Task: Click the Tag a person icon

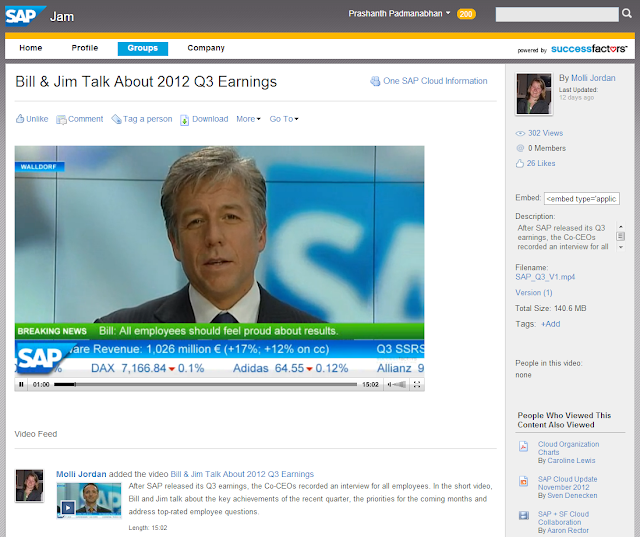Action: [116, 119]
